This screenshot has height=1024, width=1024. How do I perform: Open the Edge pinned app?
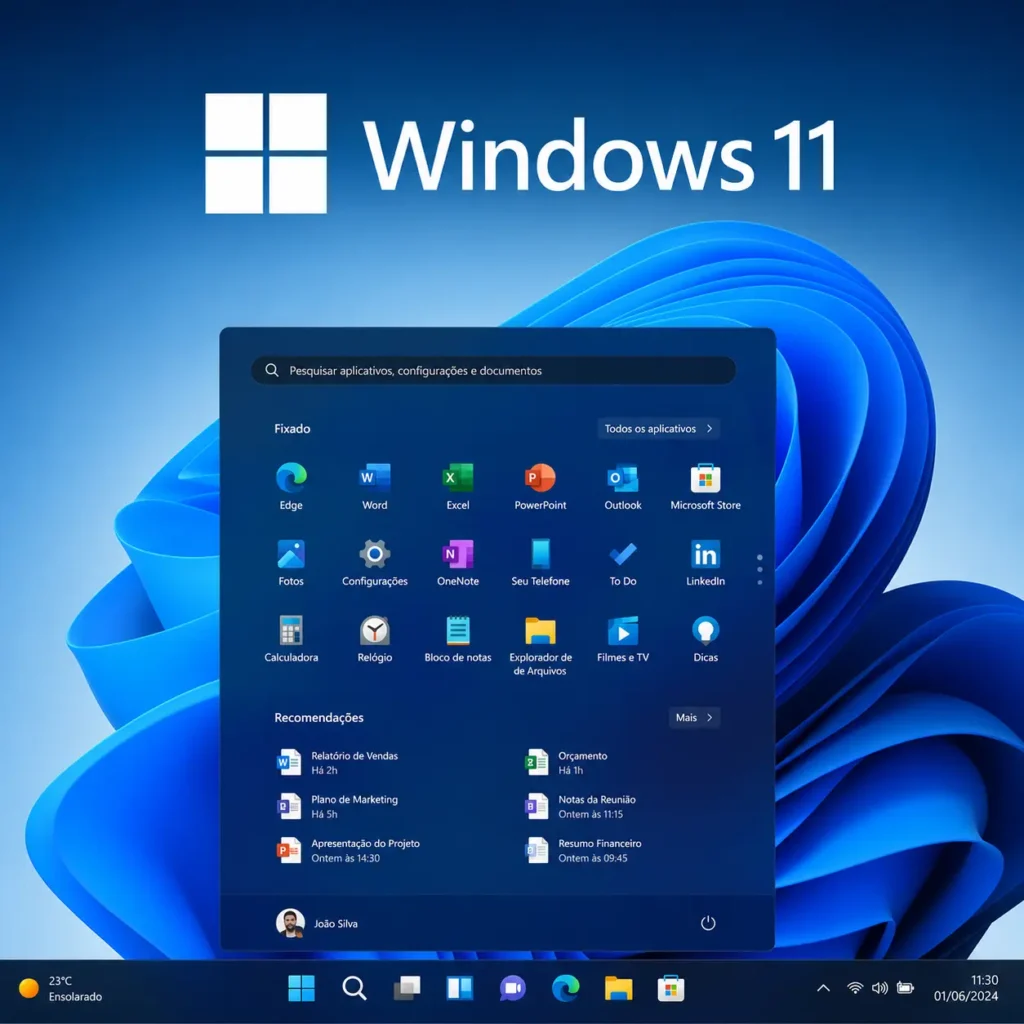click(x=291, y=486)
